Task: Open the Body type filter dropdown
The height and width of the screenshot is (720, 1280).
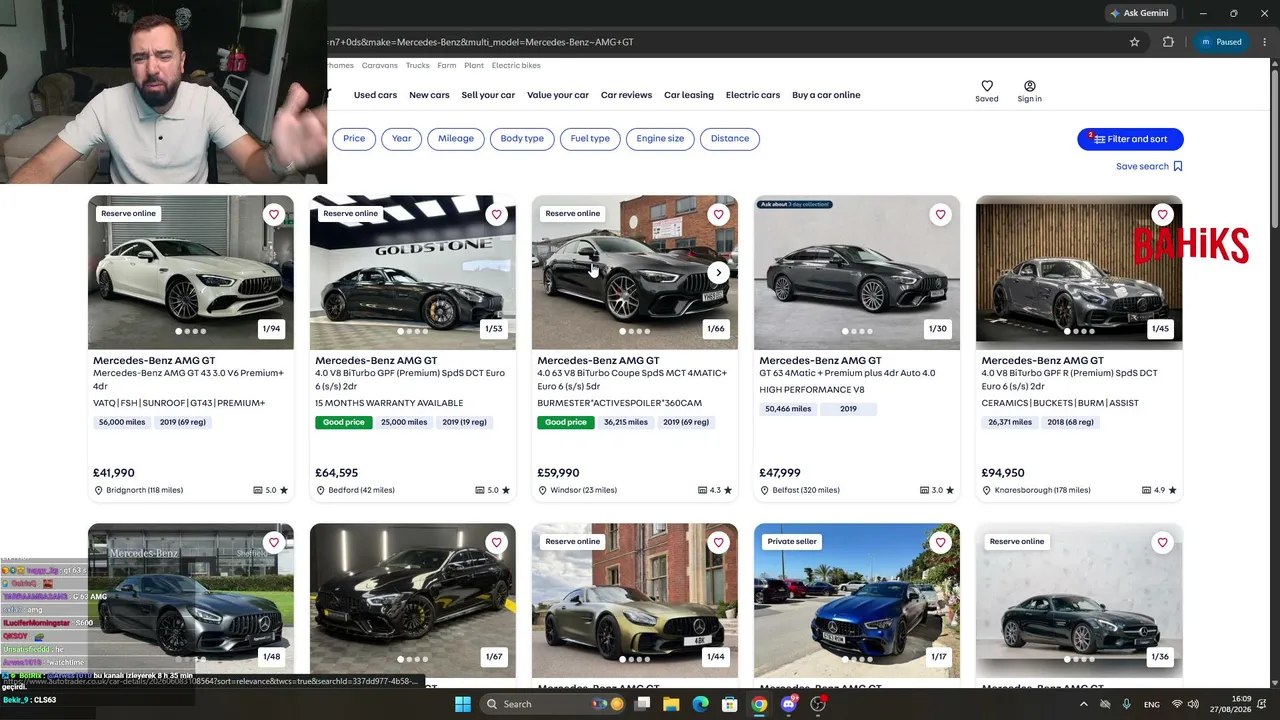Action: (x=522, y=139)
